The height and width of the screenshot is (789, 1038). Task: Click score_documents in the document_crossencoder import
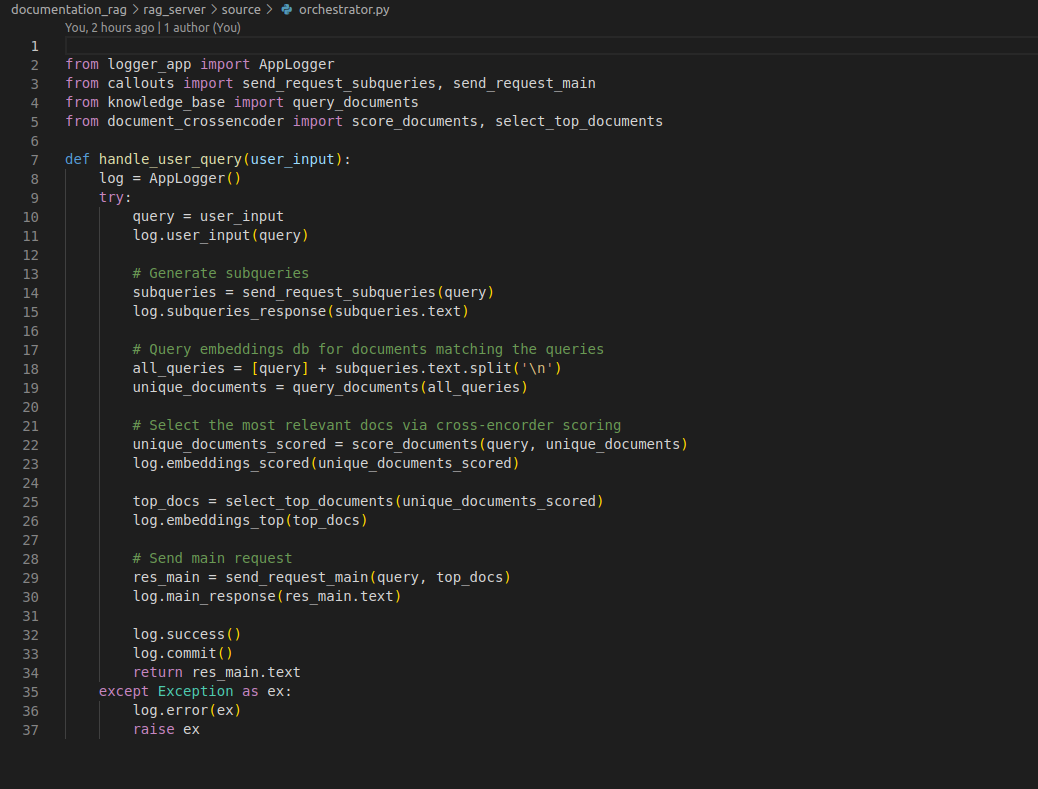[x=414, y=120]
